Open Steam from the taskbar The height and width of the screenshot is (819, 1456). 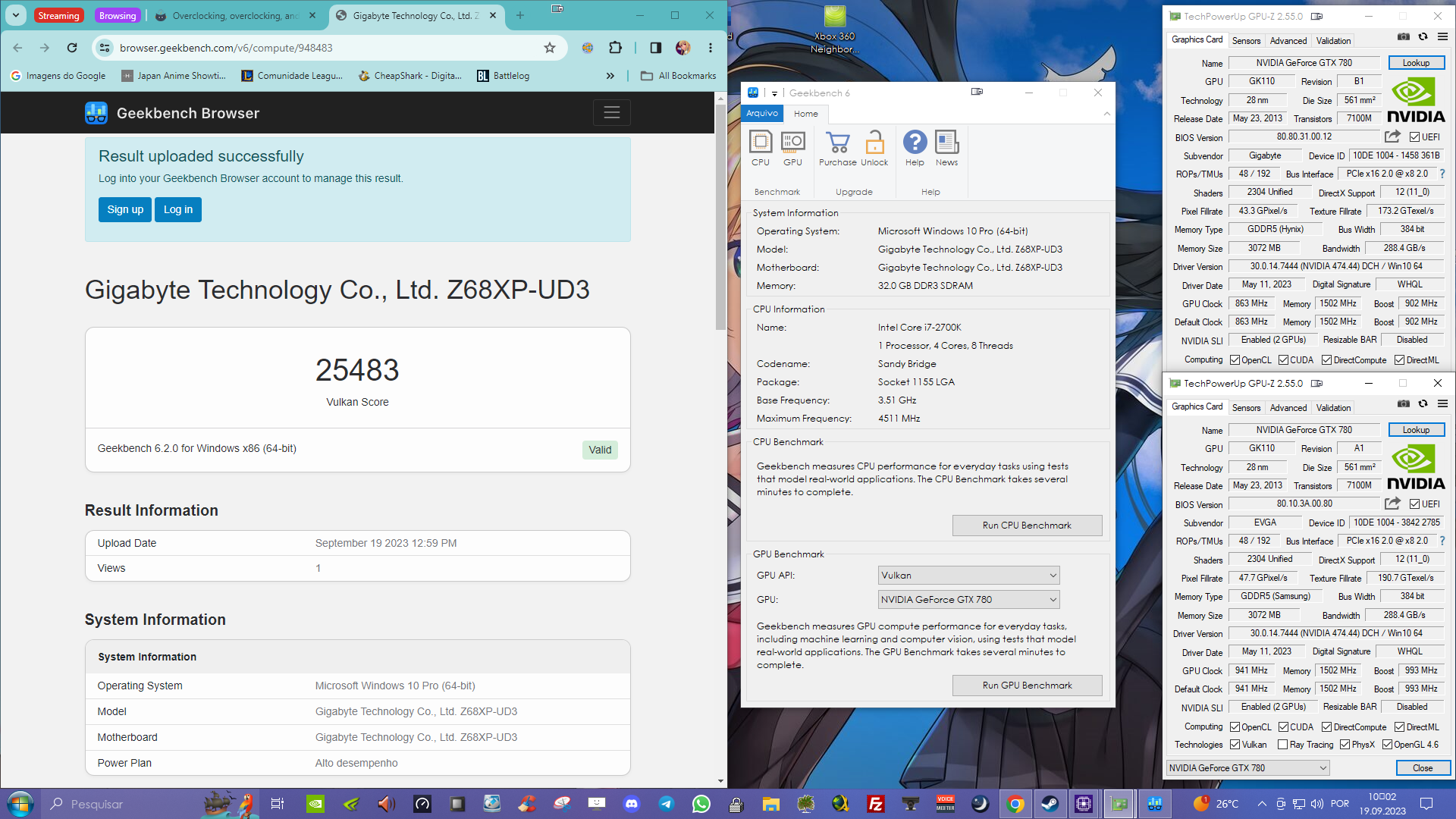(x=1050, y=804)
